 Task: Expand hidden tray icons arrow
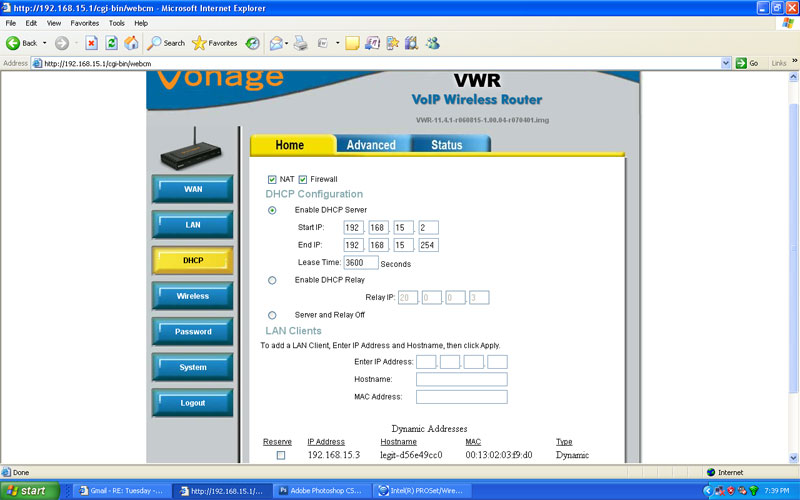pyautogui.click(x=707, y=491)
